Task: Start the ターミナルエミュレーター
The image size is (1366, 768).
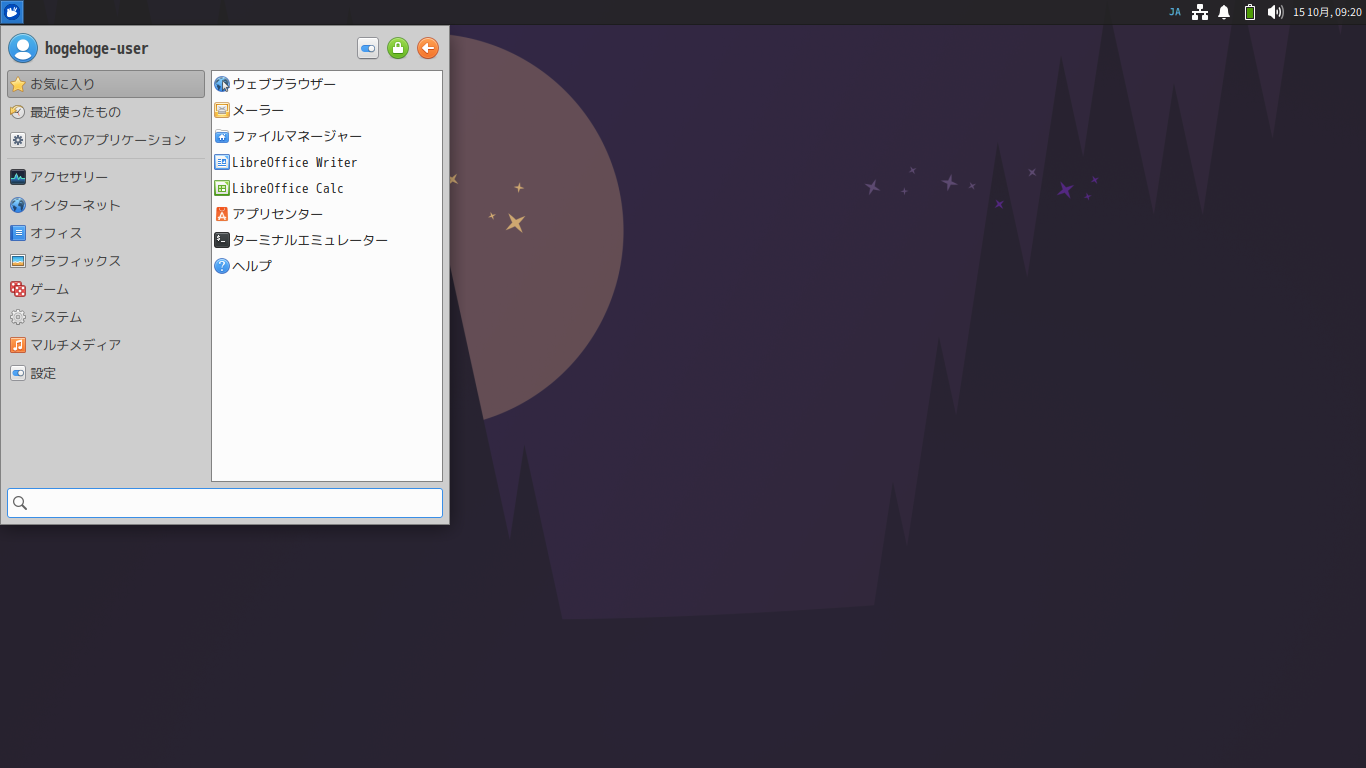Action: point(310,240)
